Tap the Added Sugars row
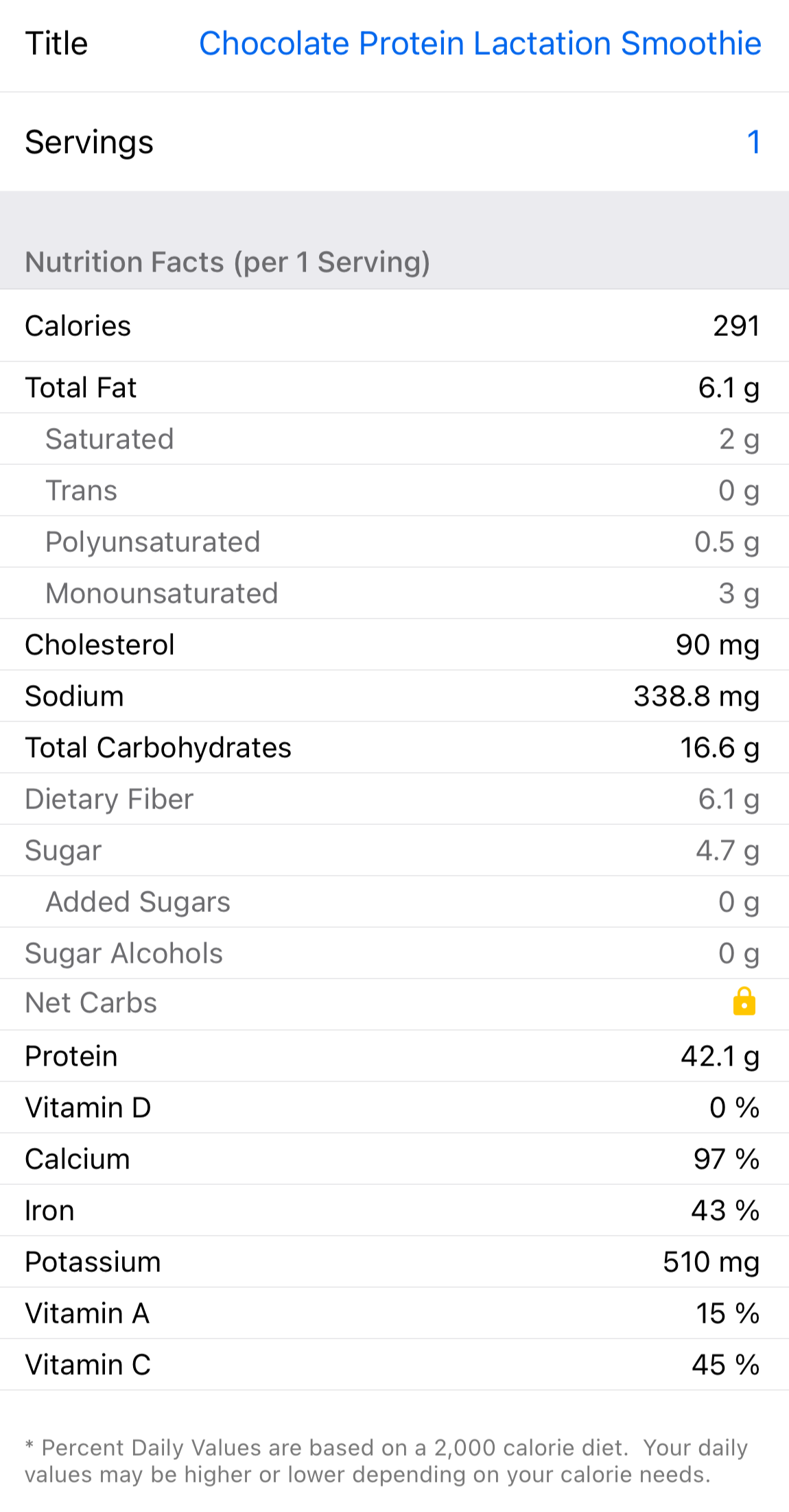The image size is (789, 1512). tap(394, 902)
